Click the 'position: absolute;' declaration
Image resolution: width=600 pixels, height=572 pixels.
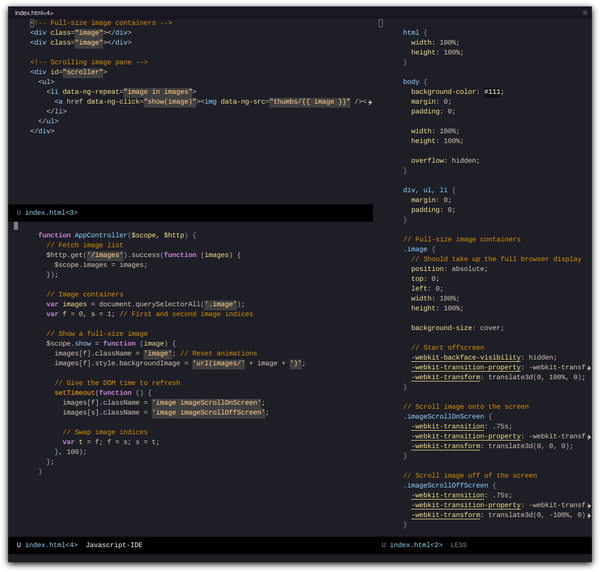click(x=450, y=269)
